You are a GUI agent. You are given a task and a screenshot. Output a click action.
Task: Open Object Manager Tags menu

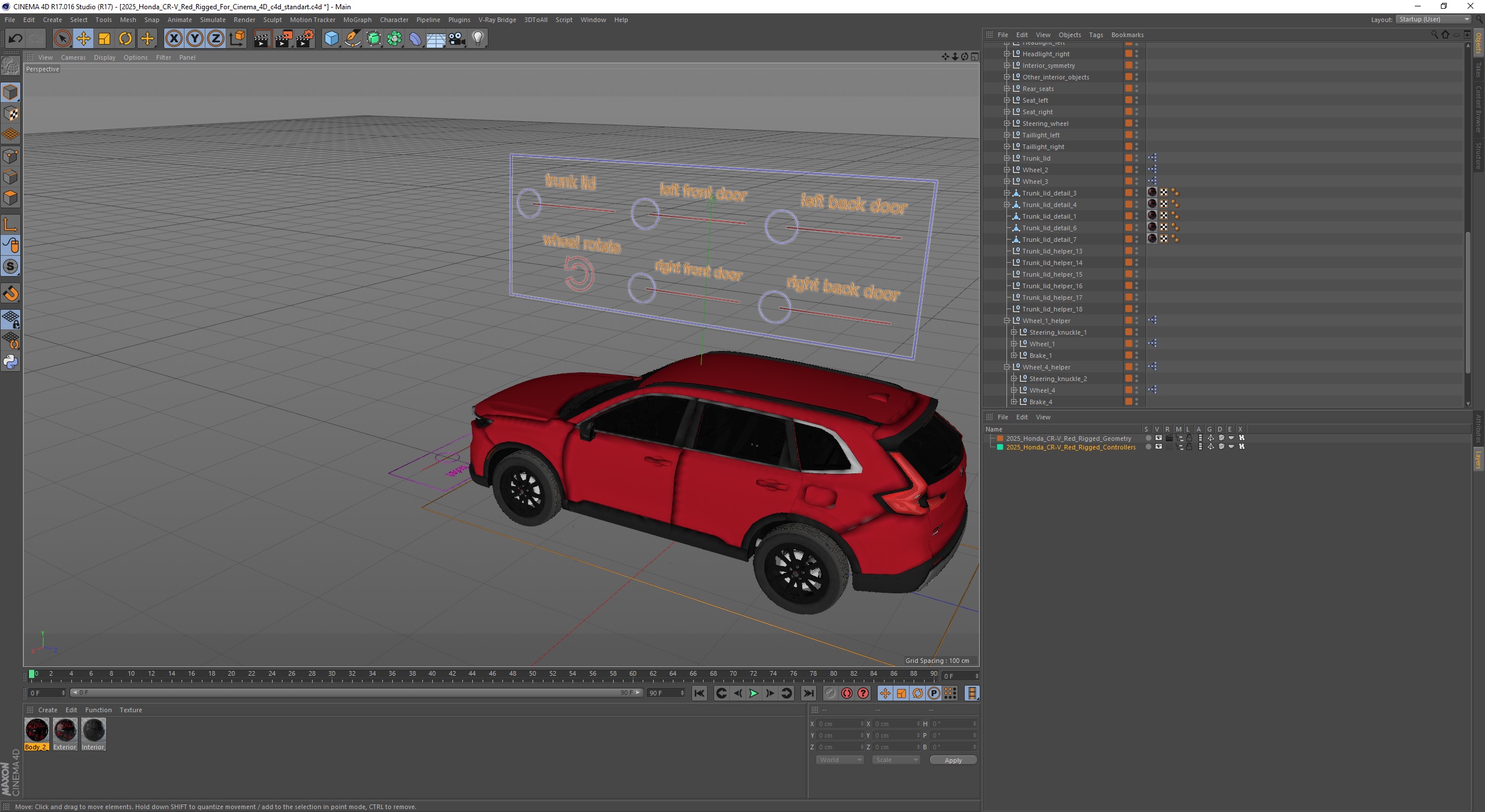(x=1096, y=35)
